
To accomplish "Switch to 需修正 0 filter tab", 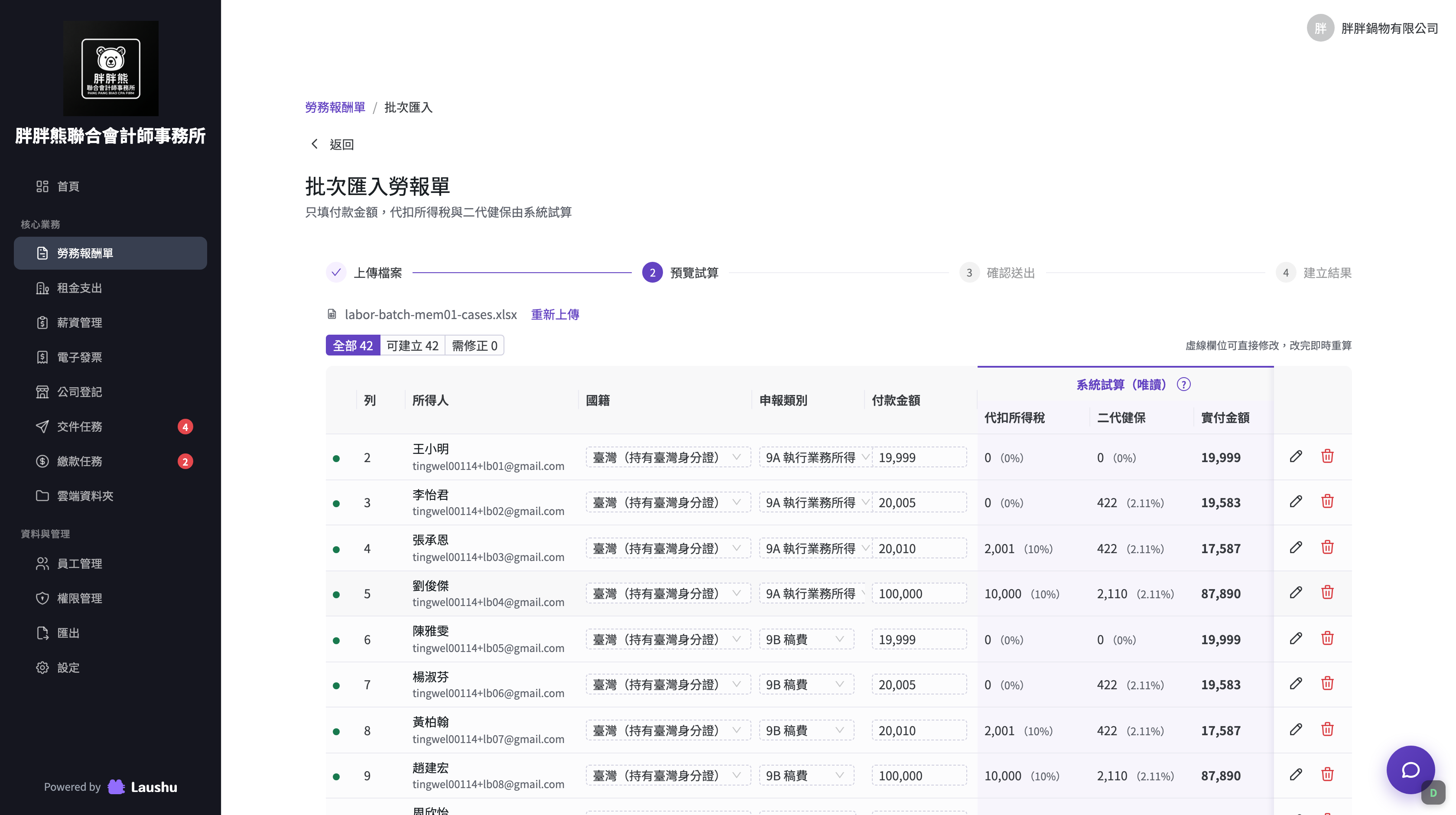I will tap(475, 346).
